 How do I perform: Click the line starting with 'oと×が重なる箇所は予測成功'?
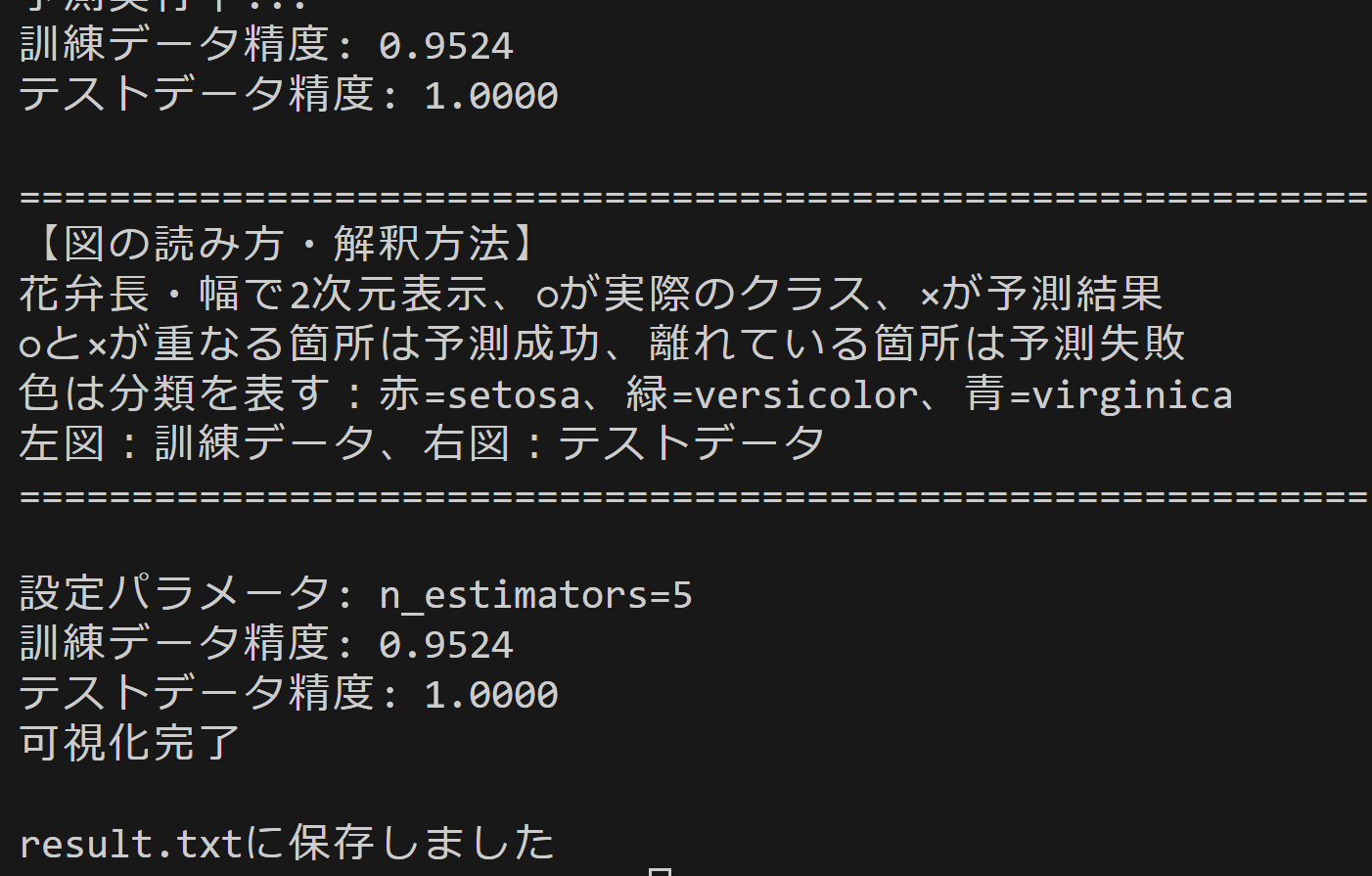pyautogui.click(x=603, y=344)
